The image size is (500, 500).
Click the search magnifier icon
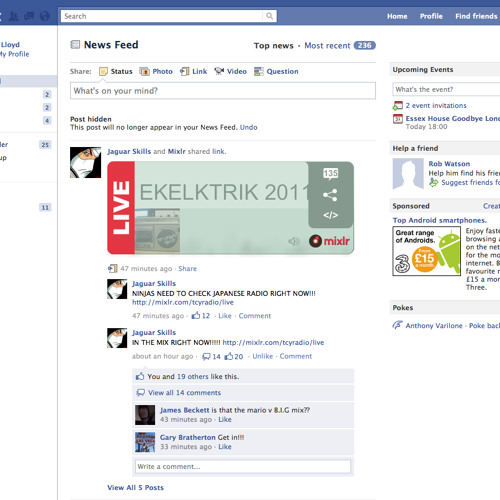(x=269, y=16)
